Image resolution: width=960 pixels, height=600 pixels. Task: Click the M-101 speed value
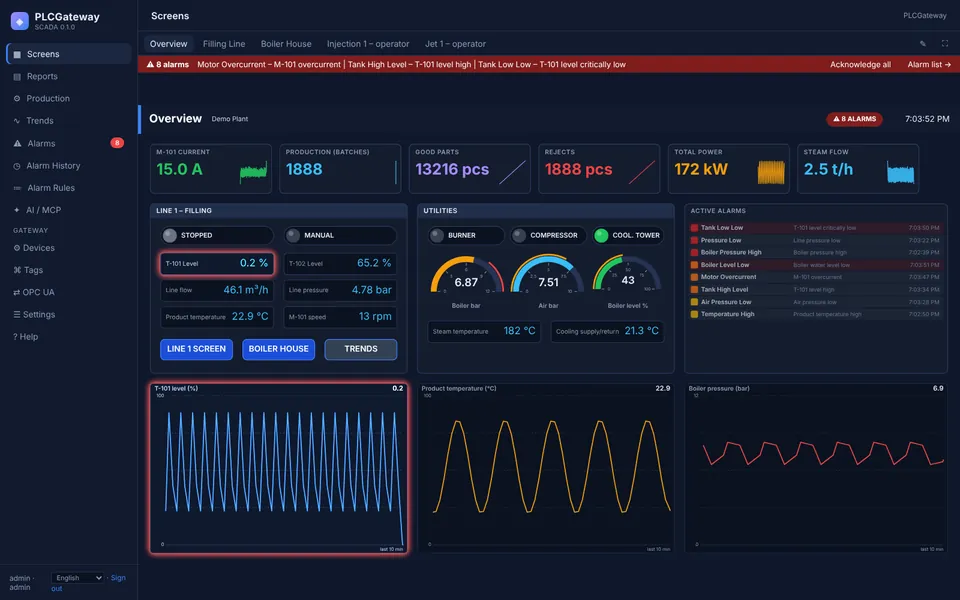coord(375,317)
